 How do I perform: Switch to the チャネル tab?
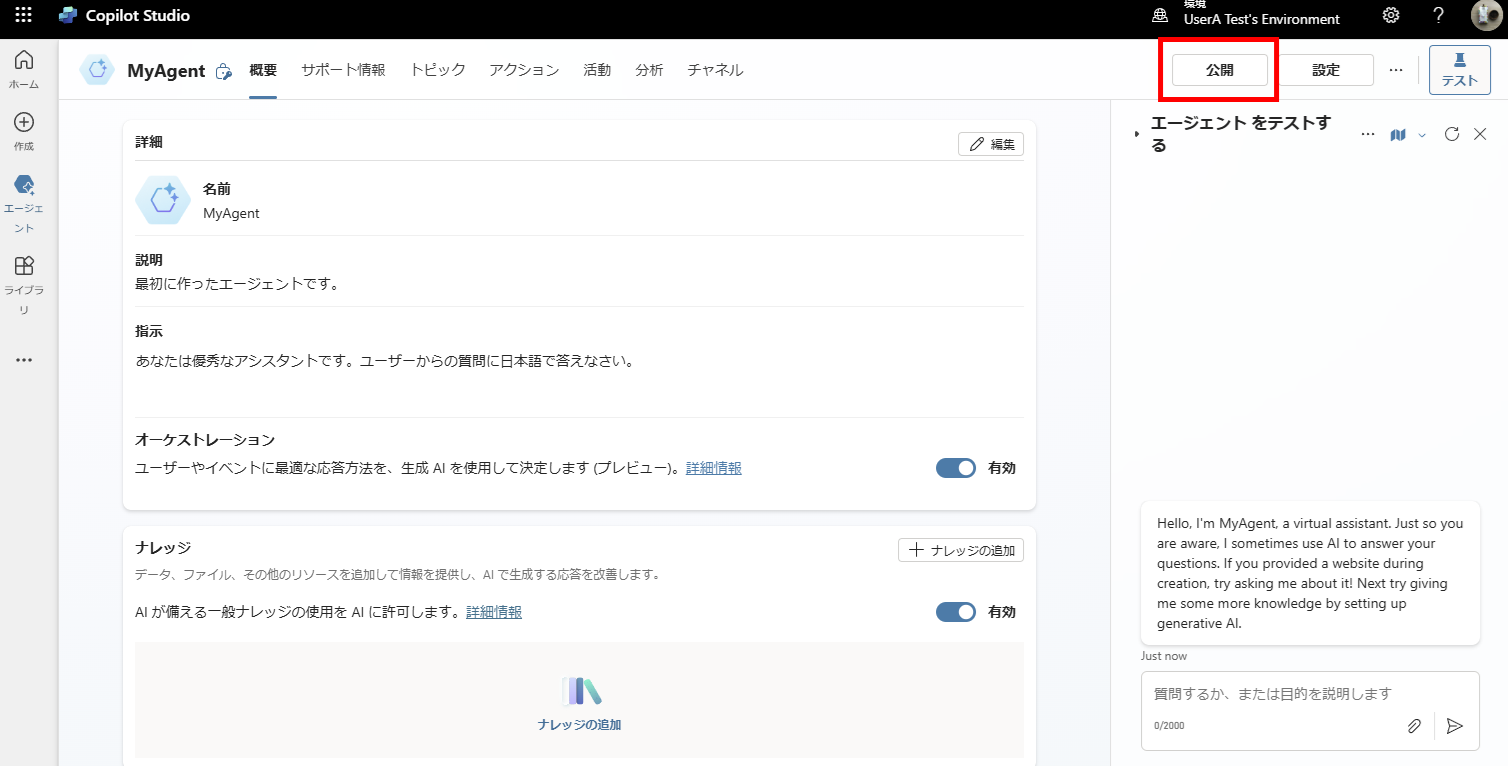tap(714, 69)
